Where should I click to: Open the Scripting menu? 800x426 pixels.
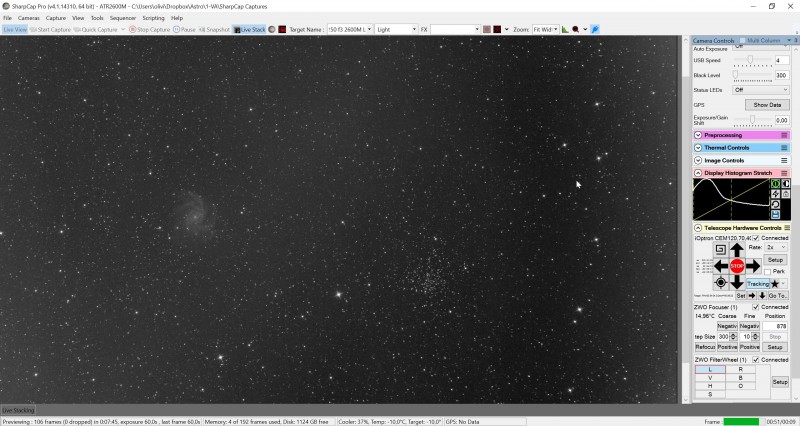[x=153, y=18]
